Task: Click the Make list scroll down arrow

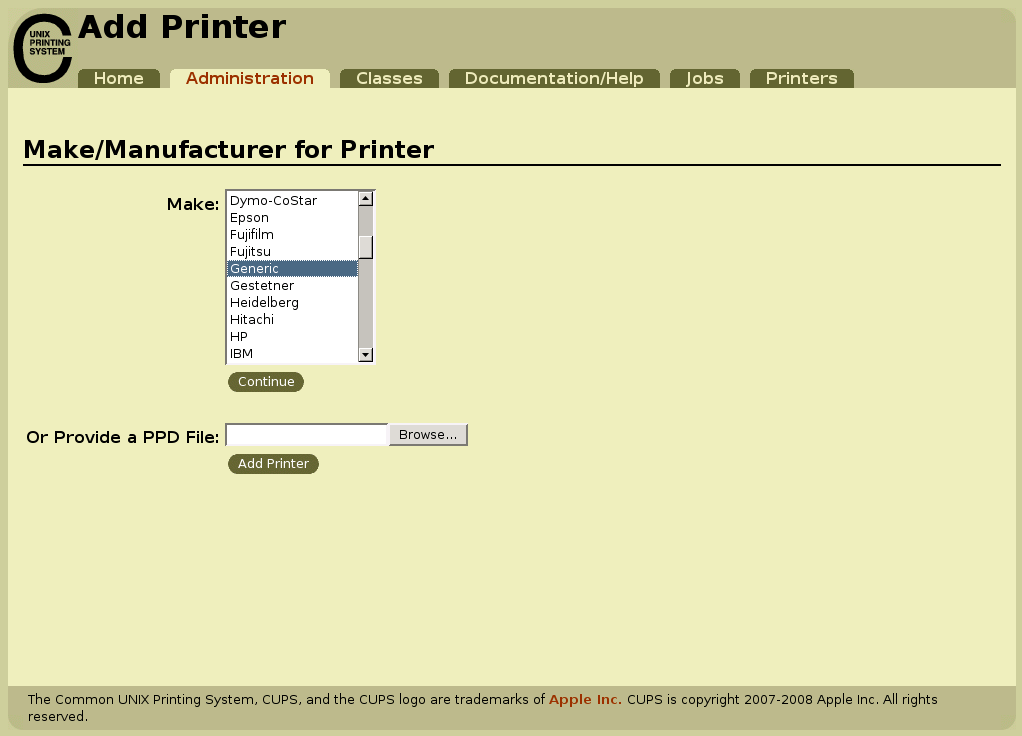Action: point(366,355)
